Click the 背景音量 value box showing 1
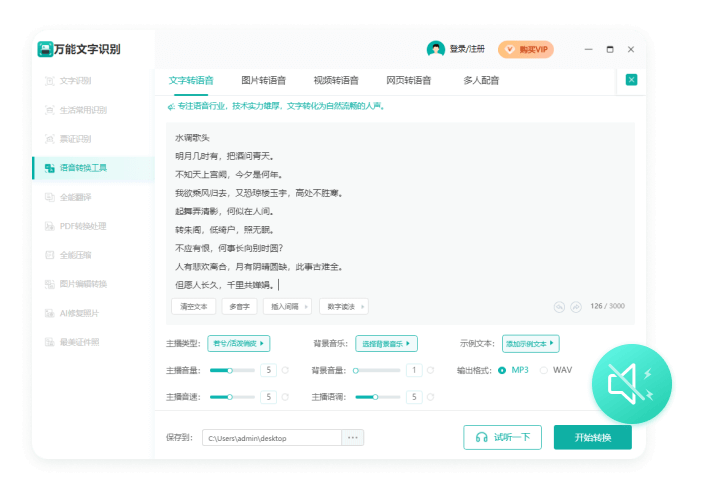 pos(414,370)
